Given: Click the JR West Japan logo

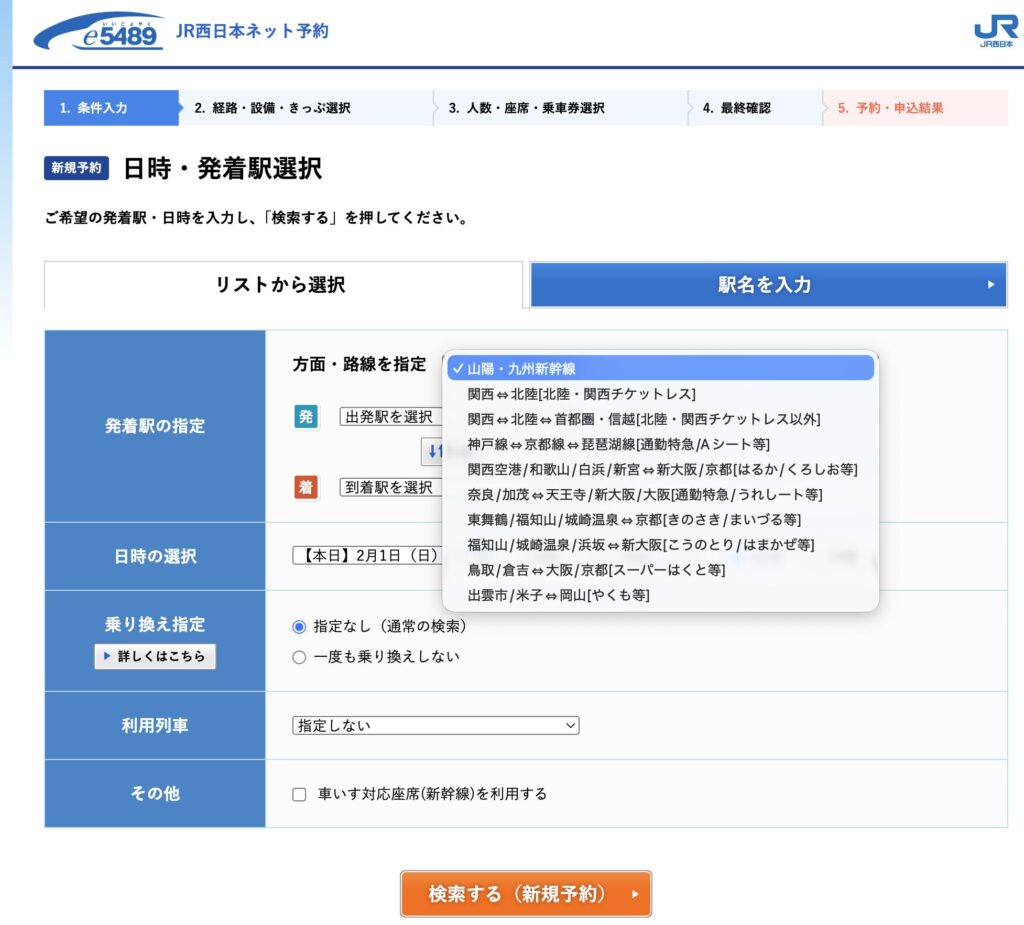Looking at the screenshot, I should (x=995, y=32).
